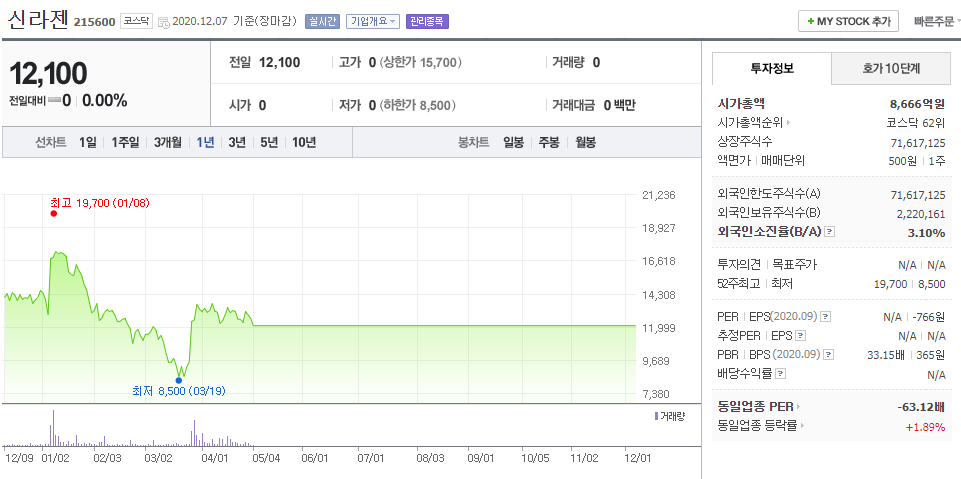Click the 실시간 button
Viewport: 961px width, 479px height.
point(322,21)
